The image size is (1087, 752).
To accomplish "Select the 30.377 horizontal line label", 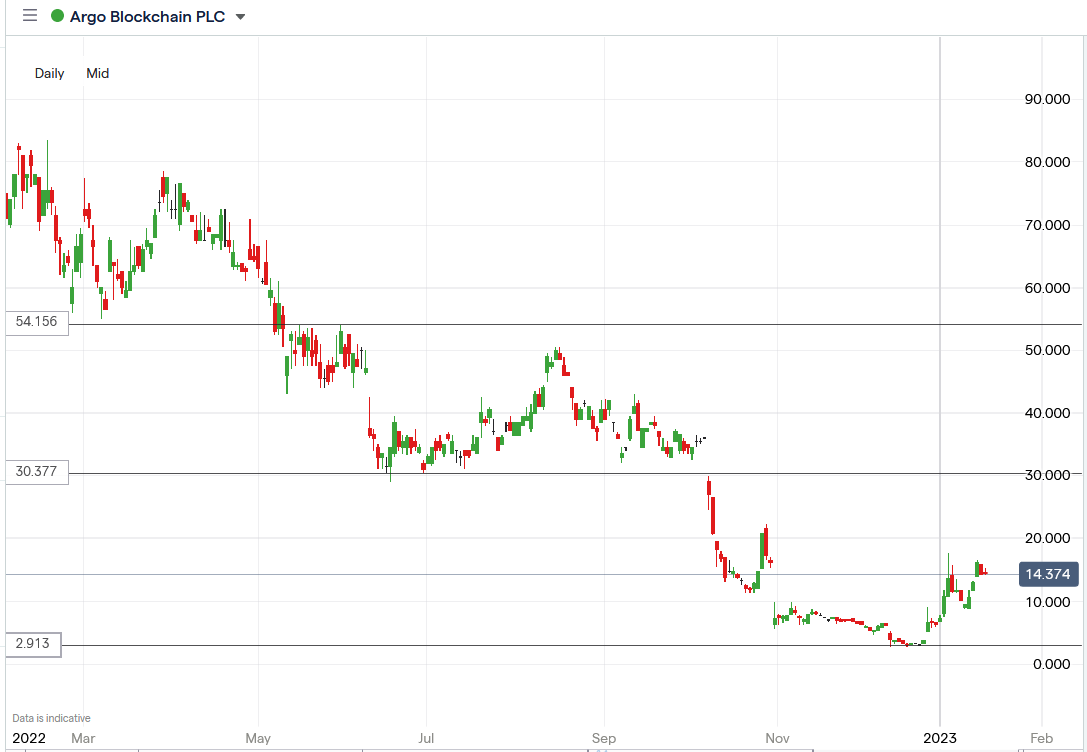I will click(37, 471).
